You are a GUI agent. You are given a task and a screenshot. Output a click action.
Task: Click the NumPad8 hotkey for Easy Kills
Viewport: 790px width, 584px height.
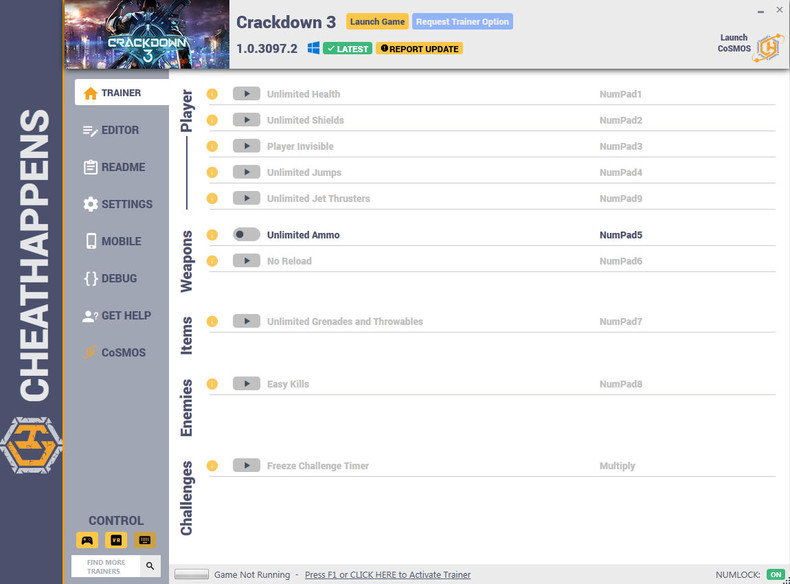tap(621, 384)
